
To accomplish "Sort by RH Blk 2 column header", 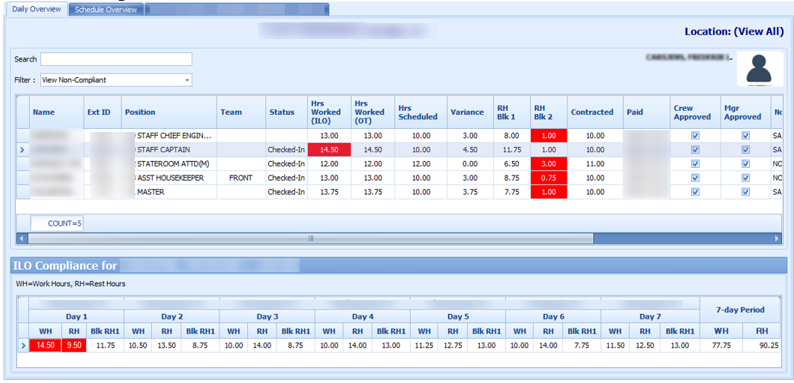I will 548,112.
